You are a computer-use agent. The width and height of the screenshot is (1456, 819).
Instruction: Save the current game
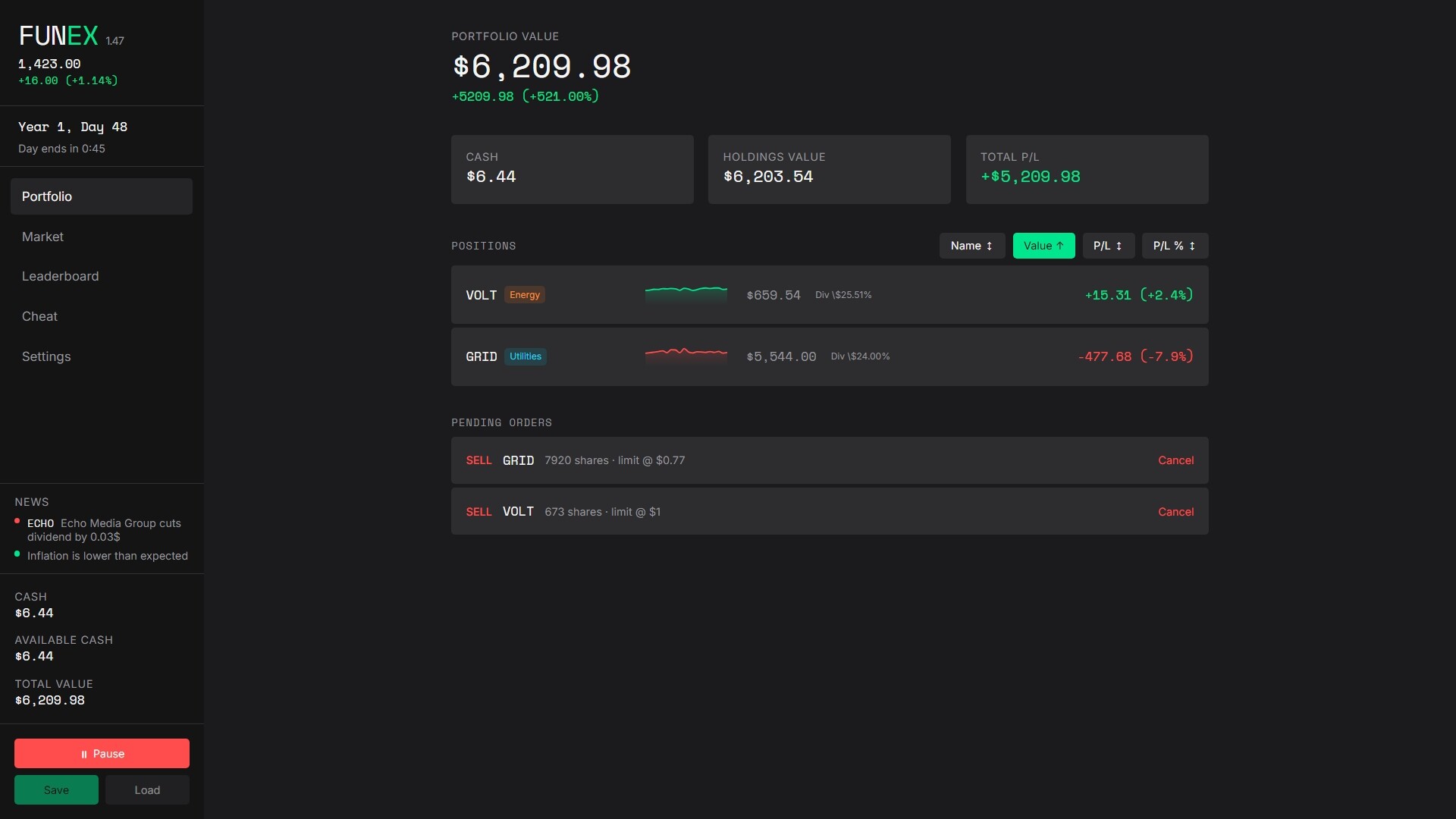pos(56,790)
